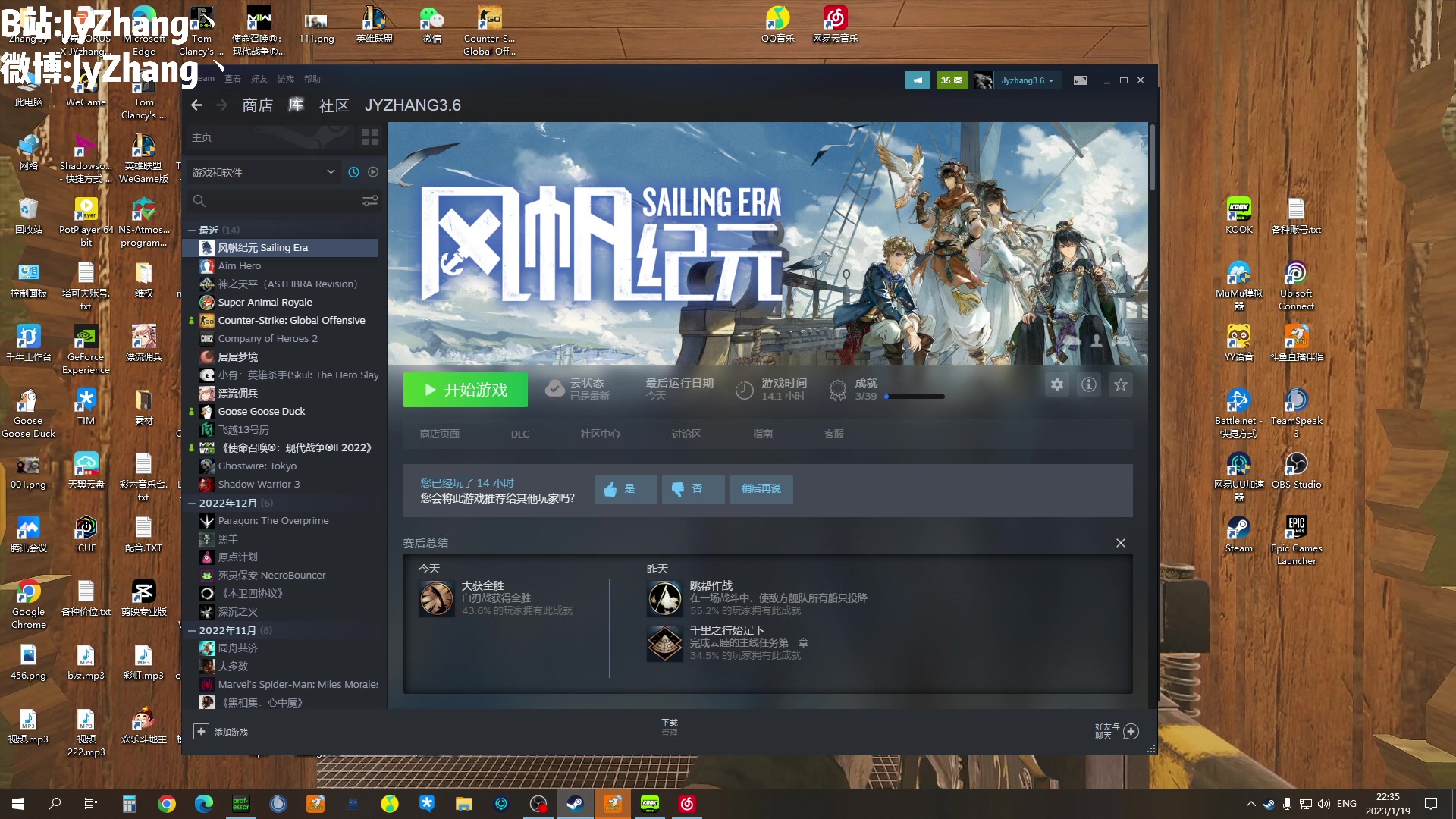
Task: Open the 讨论区 link
Action: (686, 434)
